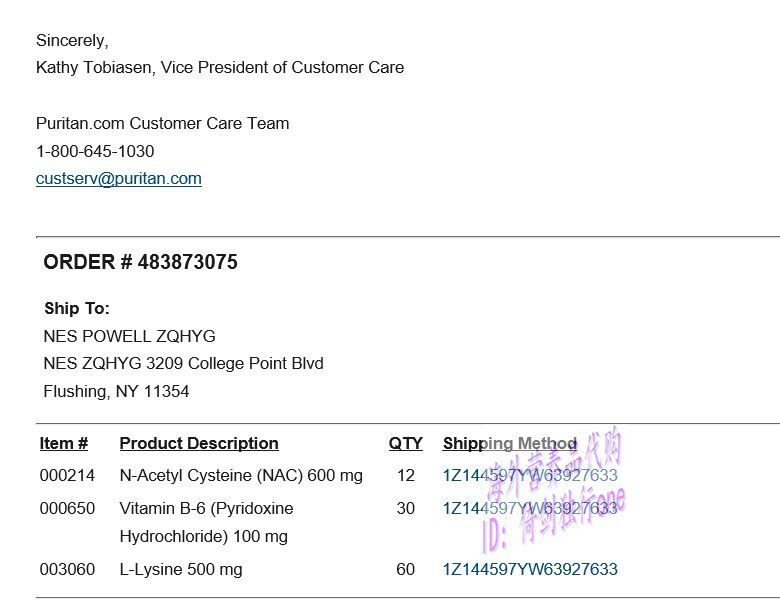780x615 pixels.
Task: Click the Product Description column header
Action: pyautogui.click(x=199, y=443)
